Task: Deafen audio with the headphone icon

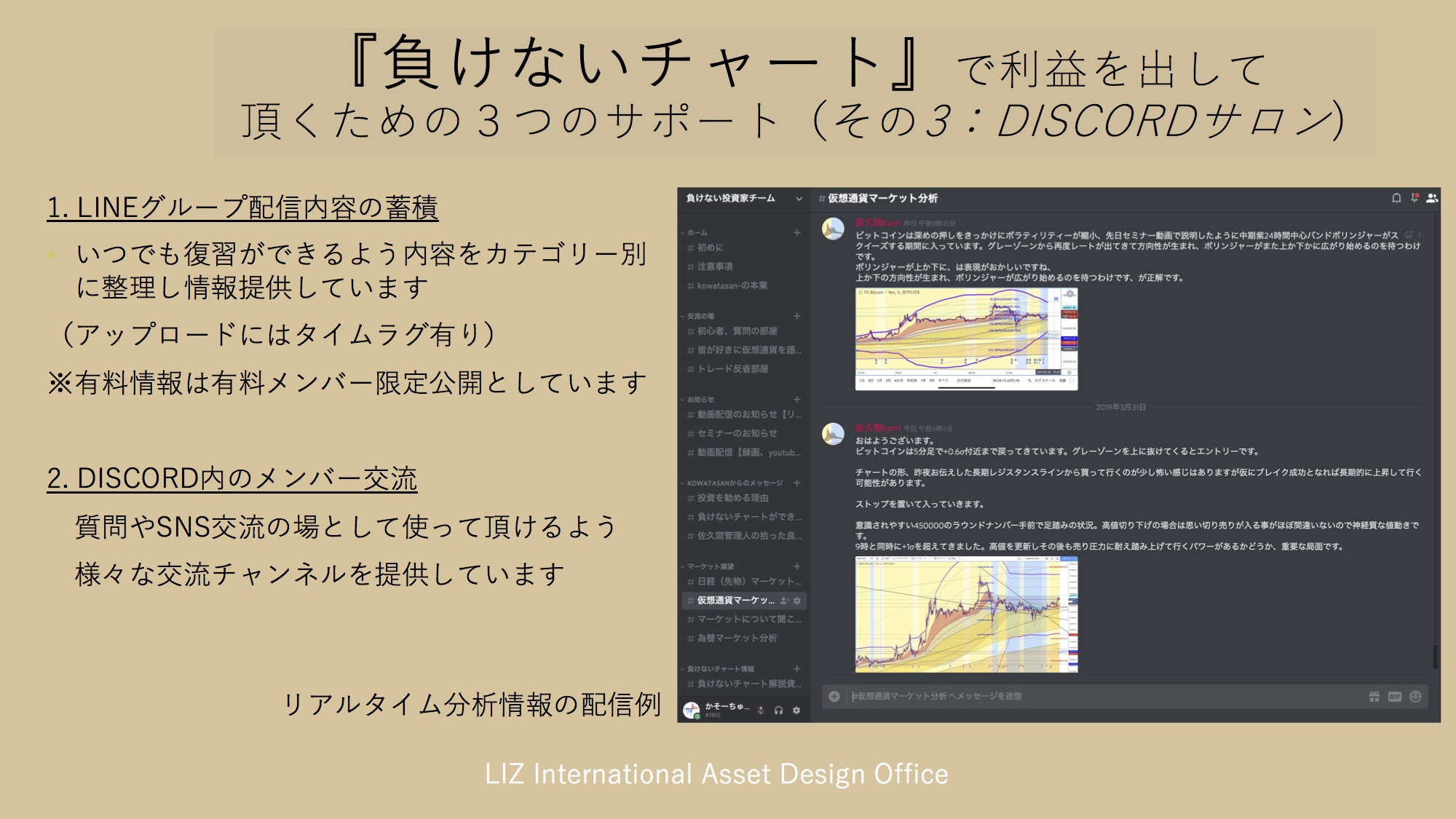Action: point(778,711)
